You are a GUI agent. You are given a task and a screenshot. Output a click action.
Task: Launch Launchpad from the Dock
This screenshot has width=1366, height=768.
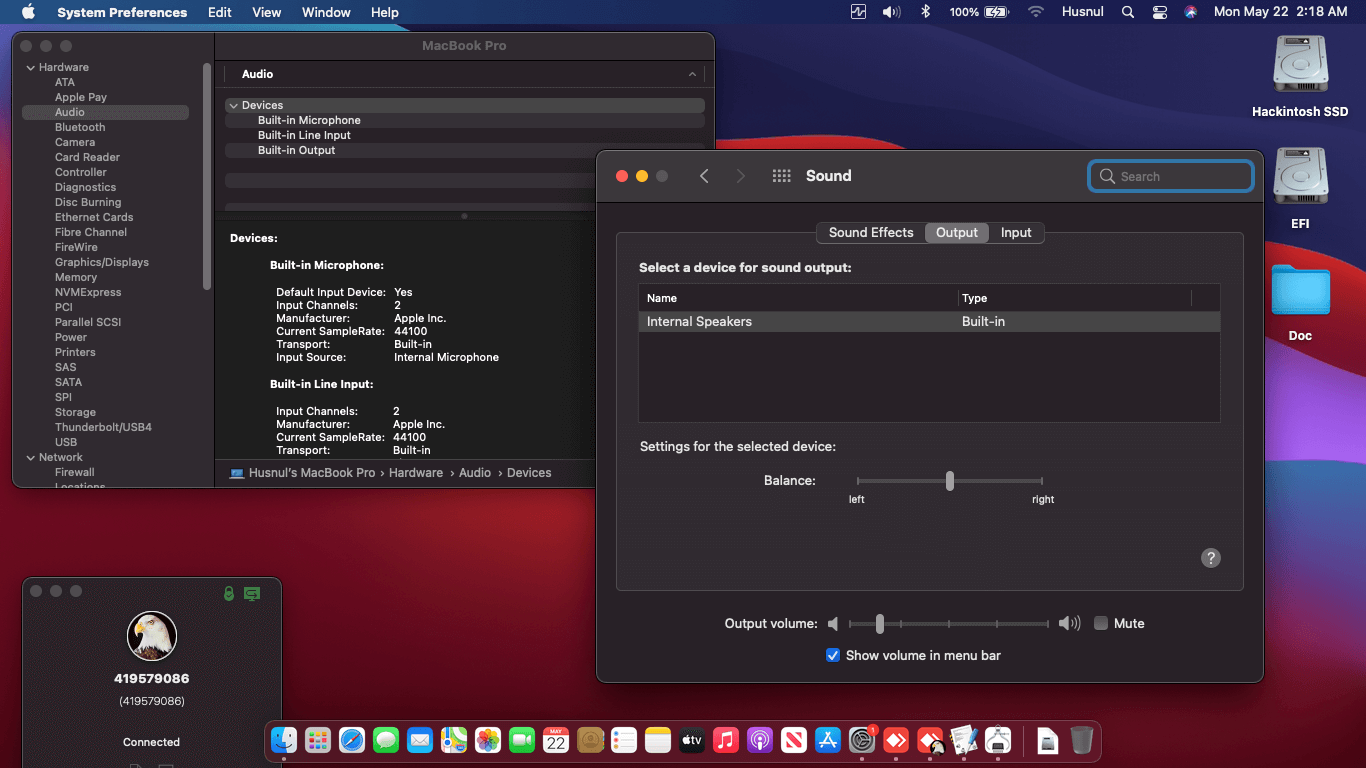tap(318, 740)
